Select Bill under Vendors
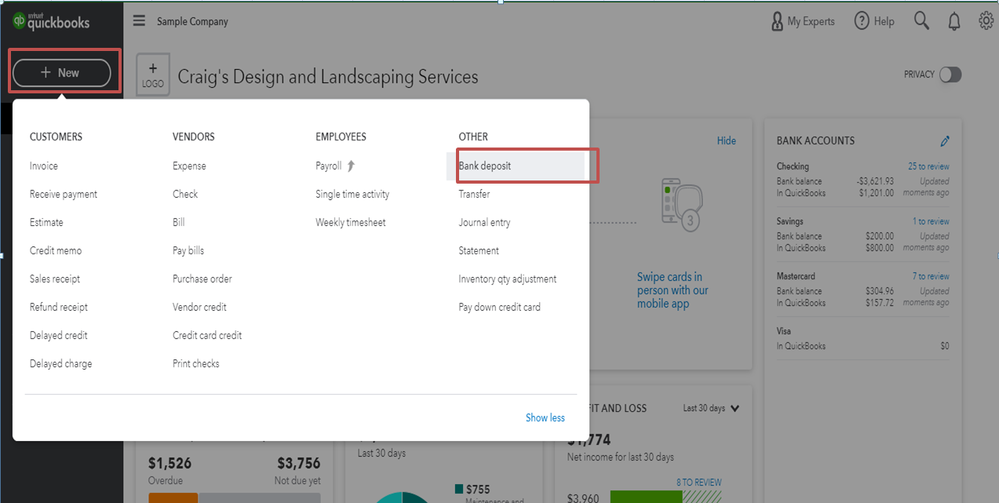The height and width of the screenshot is (503, 999). coord(178,222)
